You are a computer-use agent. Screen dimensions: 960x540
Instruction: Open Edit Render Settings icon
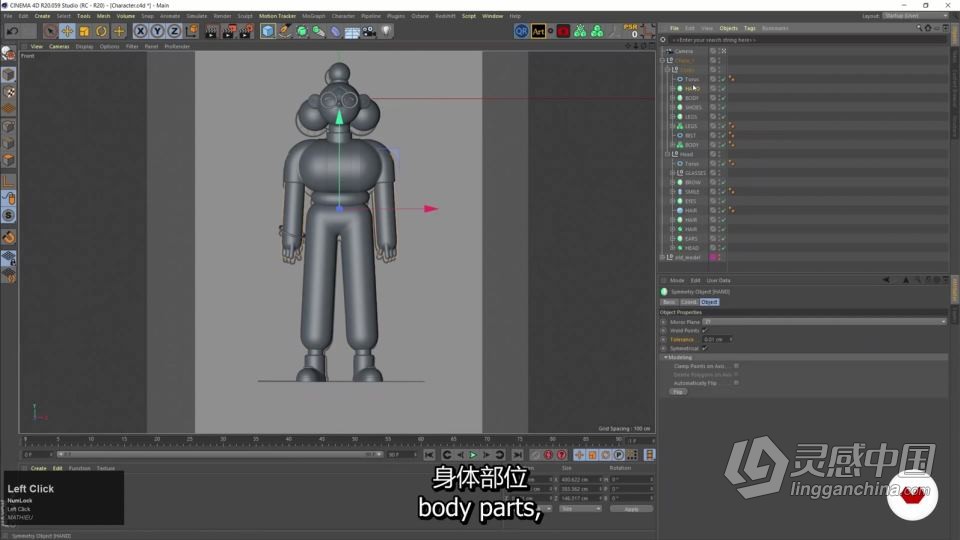tap(246, 31)
